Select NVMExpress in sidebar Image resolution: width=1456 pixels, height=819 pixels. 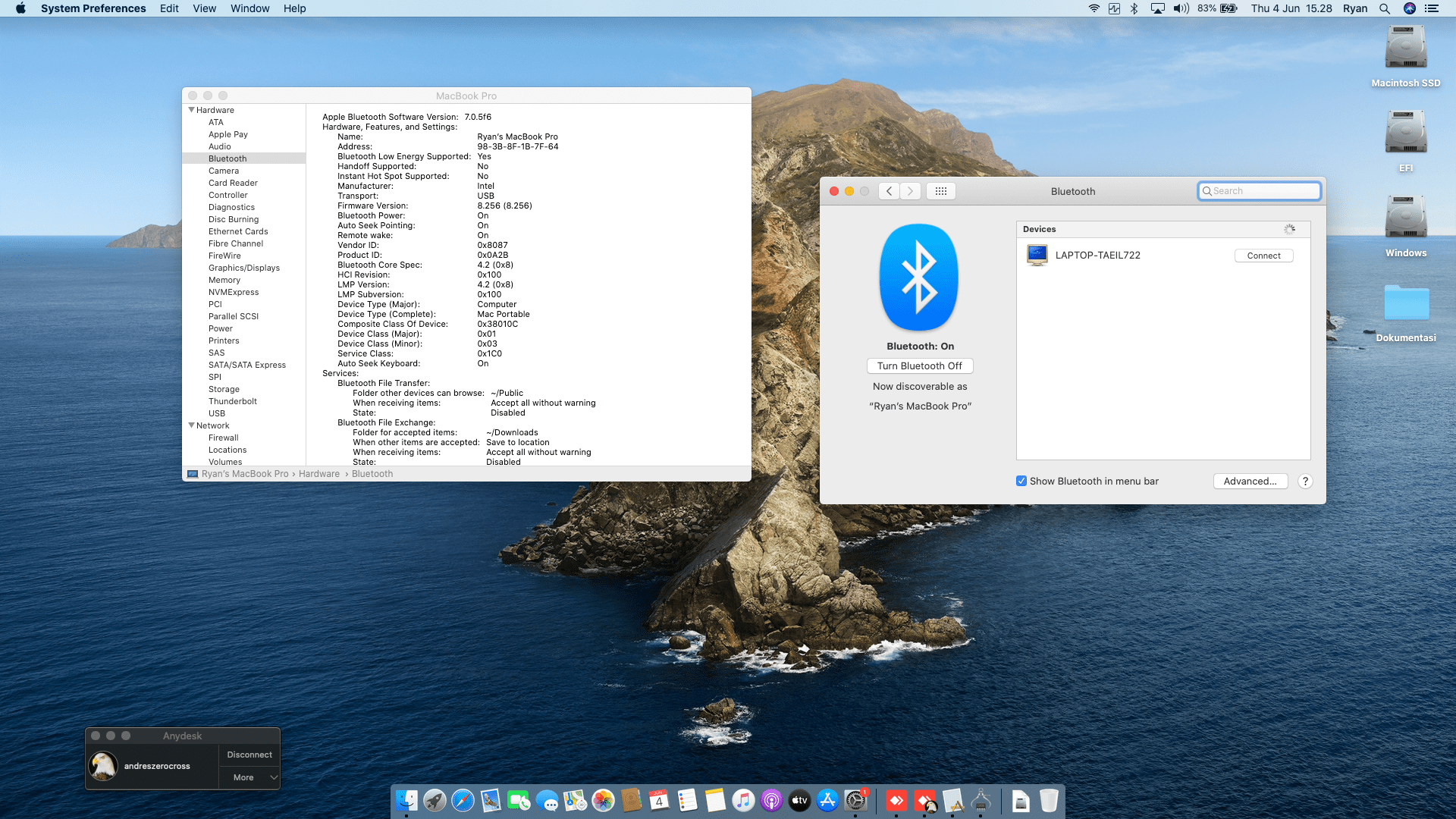(234, 292)
